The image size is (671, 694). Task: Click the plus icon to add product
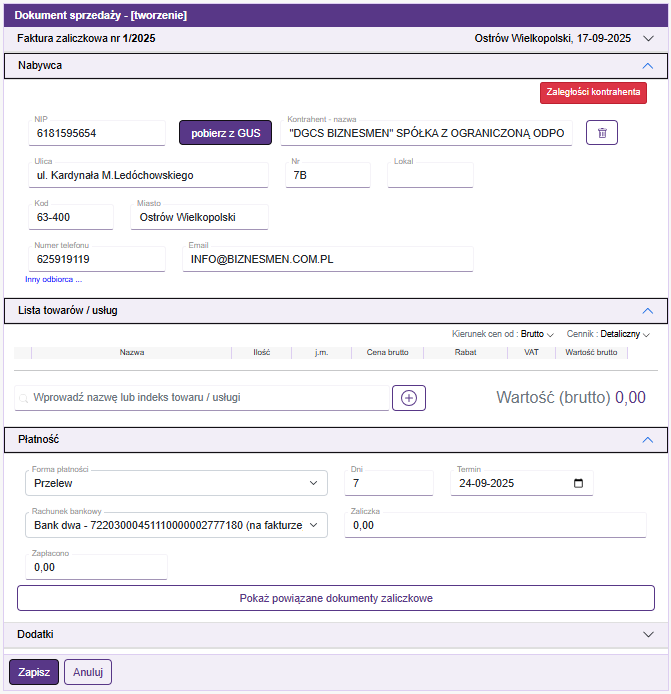click(409, 397)
